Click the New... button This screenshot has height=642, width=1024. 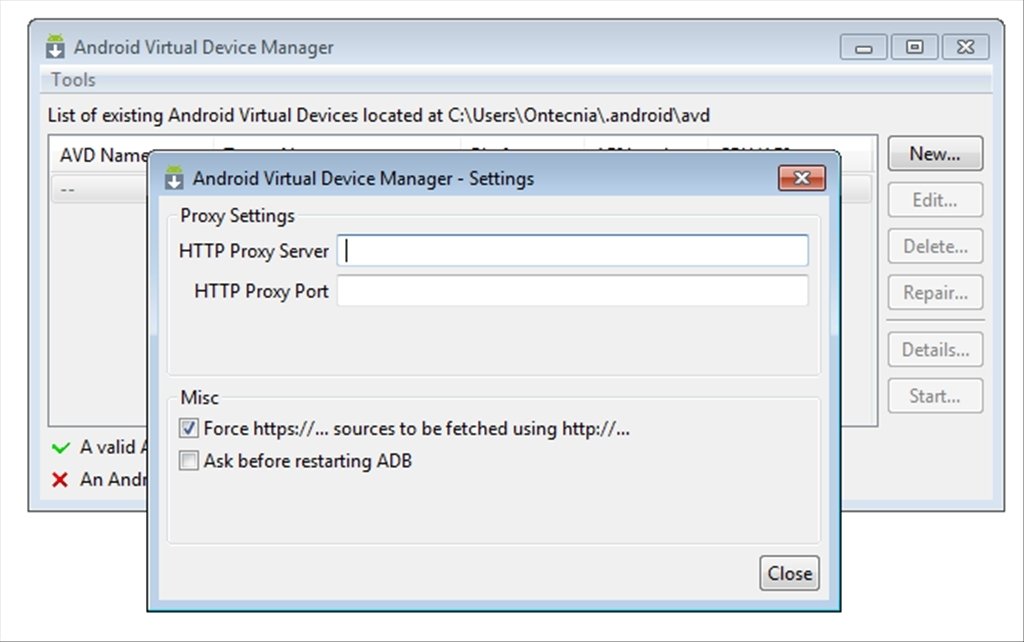(935, 153)
